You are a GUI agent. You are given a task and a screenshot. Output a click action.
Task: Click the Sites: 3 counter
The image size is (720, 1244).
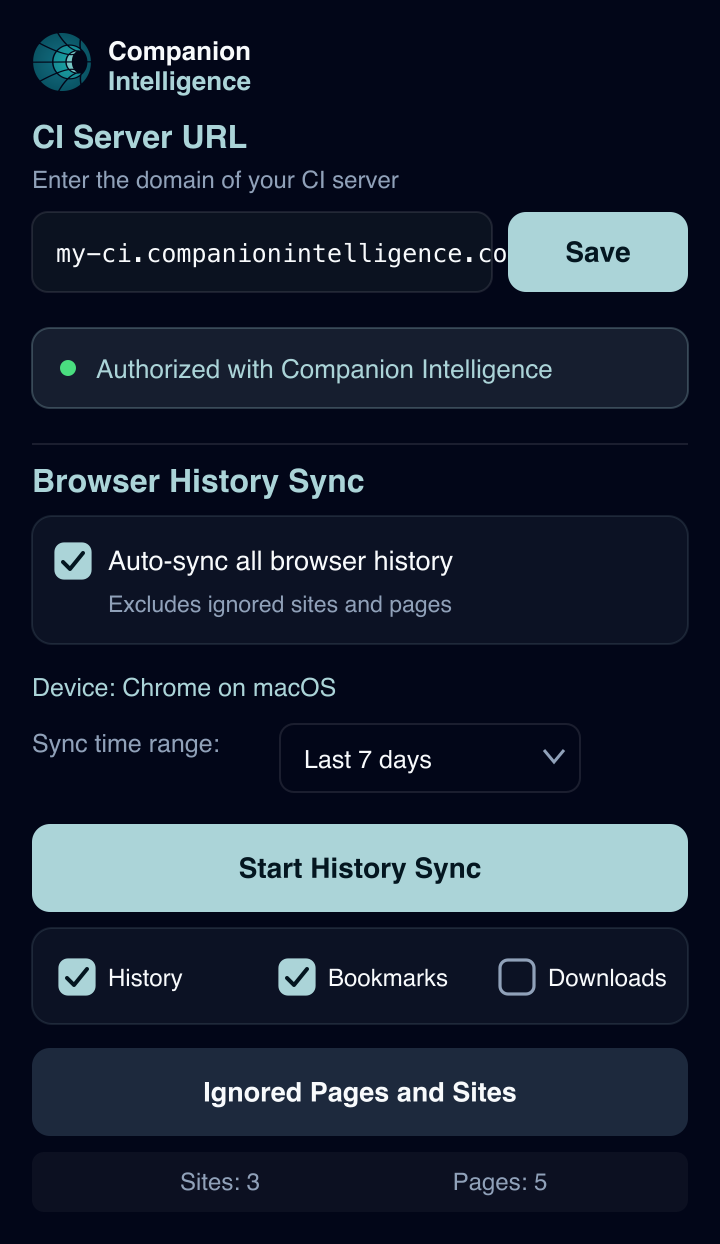coord(220,1182)
